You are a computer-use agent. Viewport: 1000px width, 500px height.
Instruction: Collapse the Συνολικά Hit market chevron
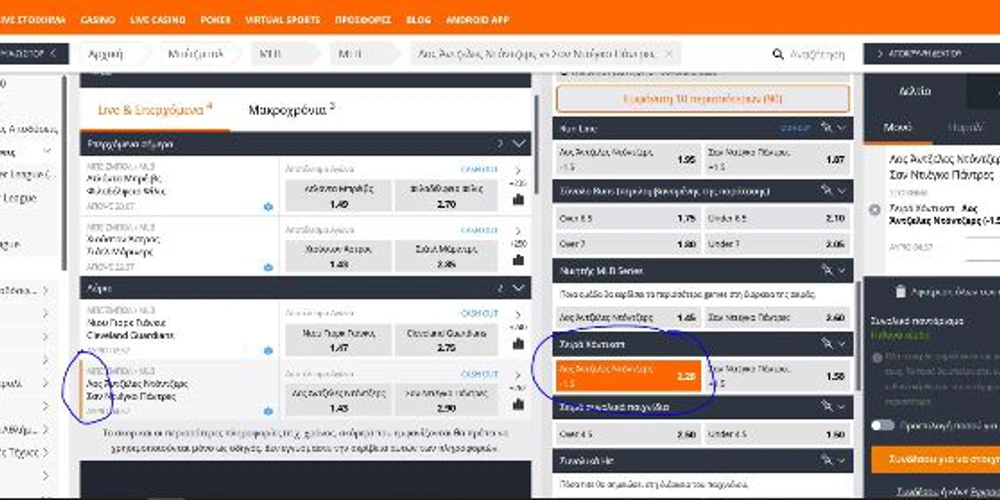842,460
